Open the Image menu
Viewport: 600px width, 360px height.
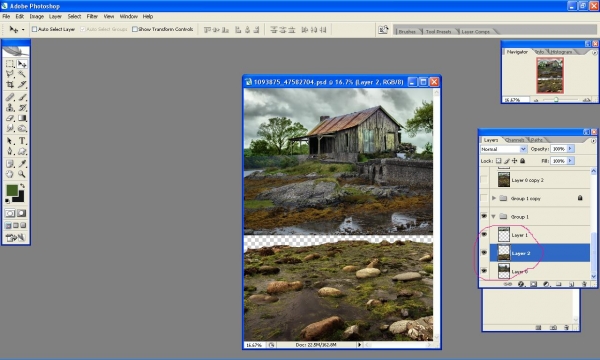(37, 16)
